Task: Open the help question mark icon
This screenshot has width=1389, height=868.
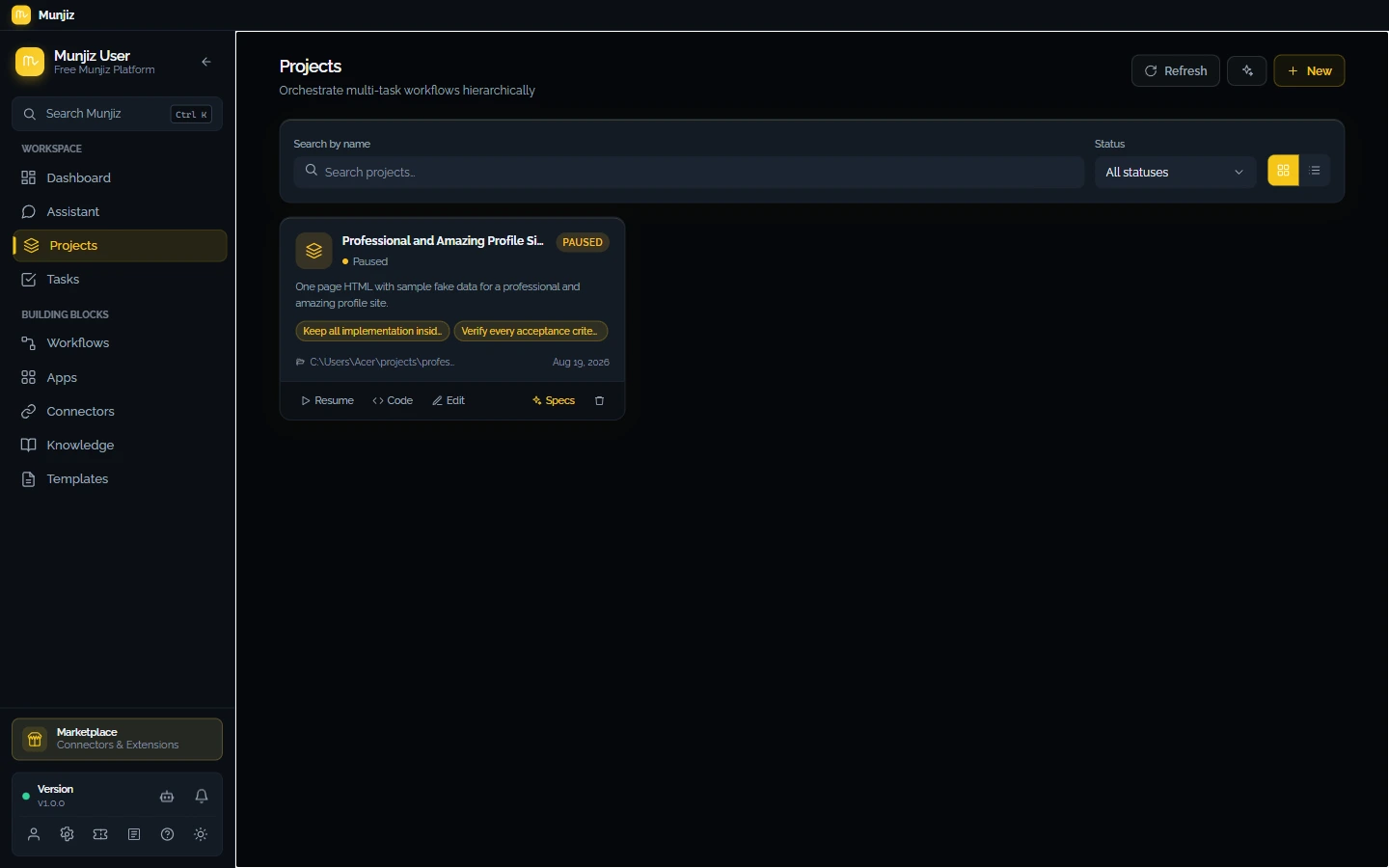Action: (x=168, y=834)
